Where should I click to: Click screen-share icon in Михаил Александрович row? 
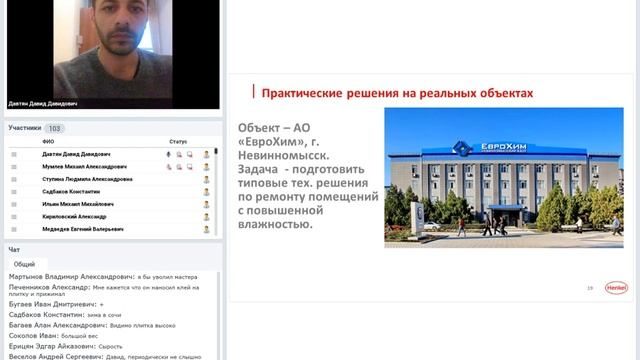[190, 167]
